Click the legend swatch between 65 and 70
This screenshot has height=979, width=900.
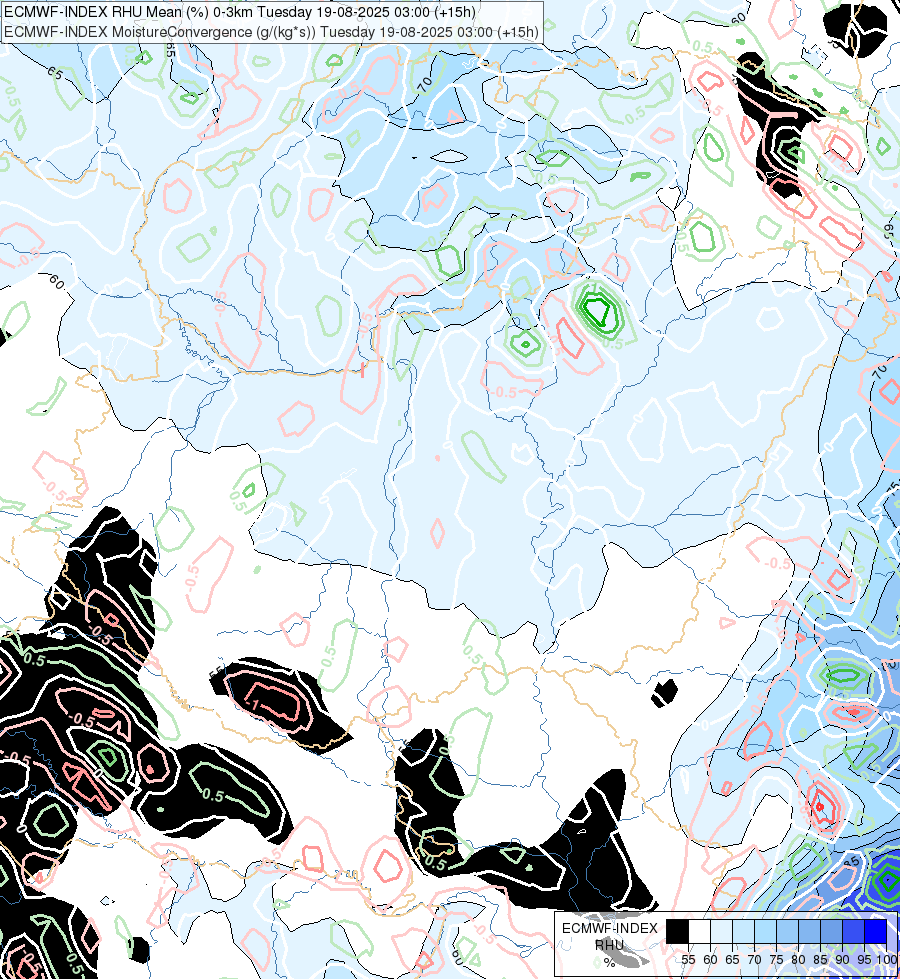(743, 931)
